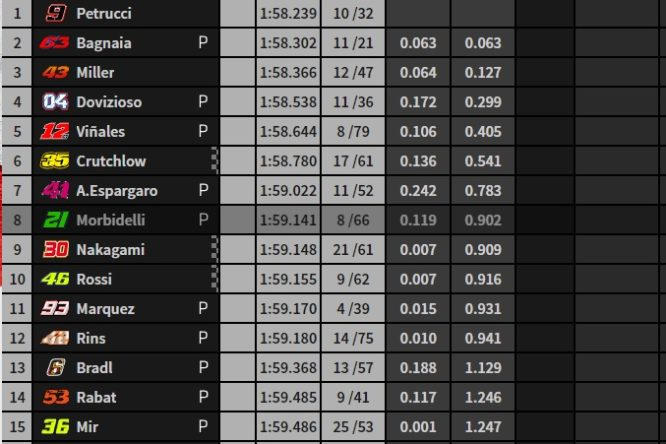Click Rossi's yellow 46 number logo
Viewport: 666px width, 444px height.
(56, 279)
